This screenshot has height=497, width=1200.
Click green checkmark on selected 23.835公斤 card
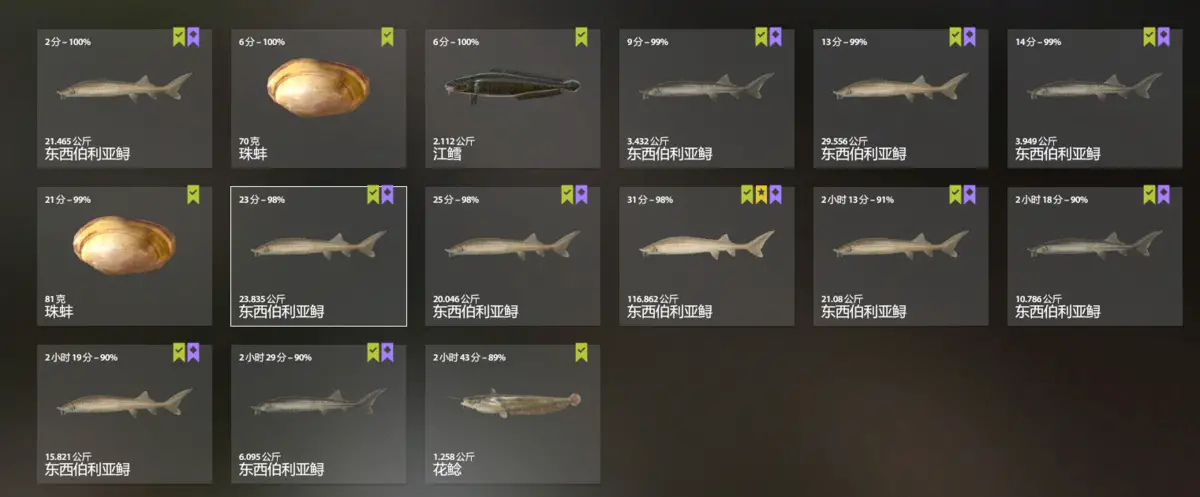click(373, 195)
